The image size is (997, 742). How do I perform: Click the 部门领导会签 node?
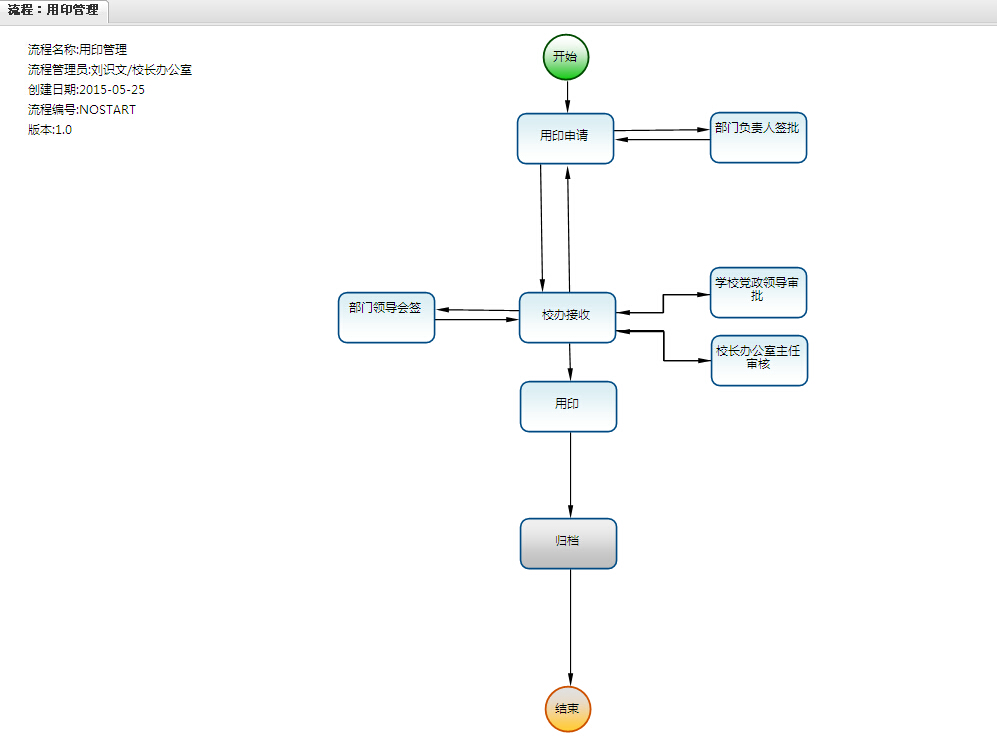(386, 317)
